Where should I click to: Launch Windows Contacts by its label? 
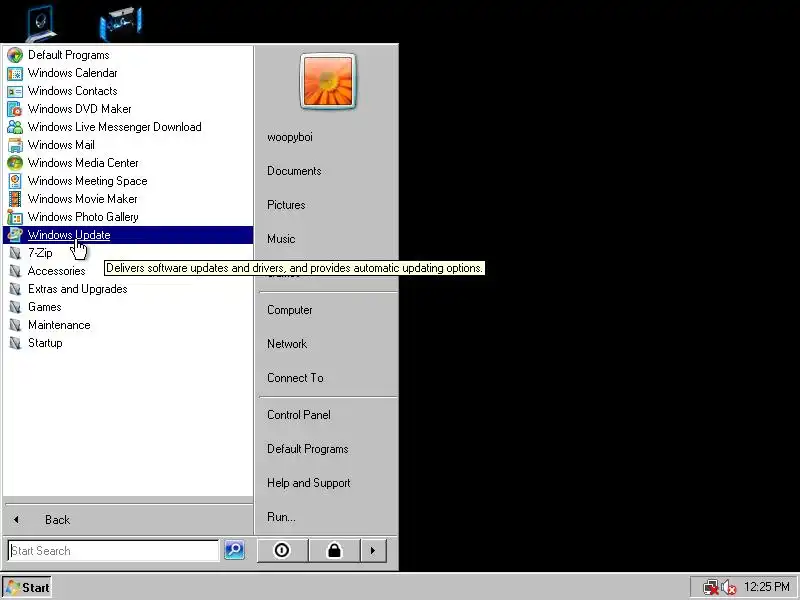click(72, 91)
